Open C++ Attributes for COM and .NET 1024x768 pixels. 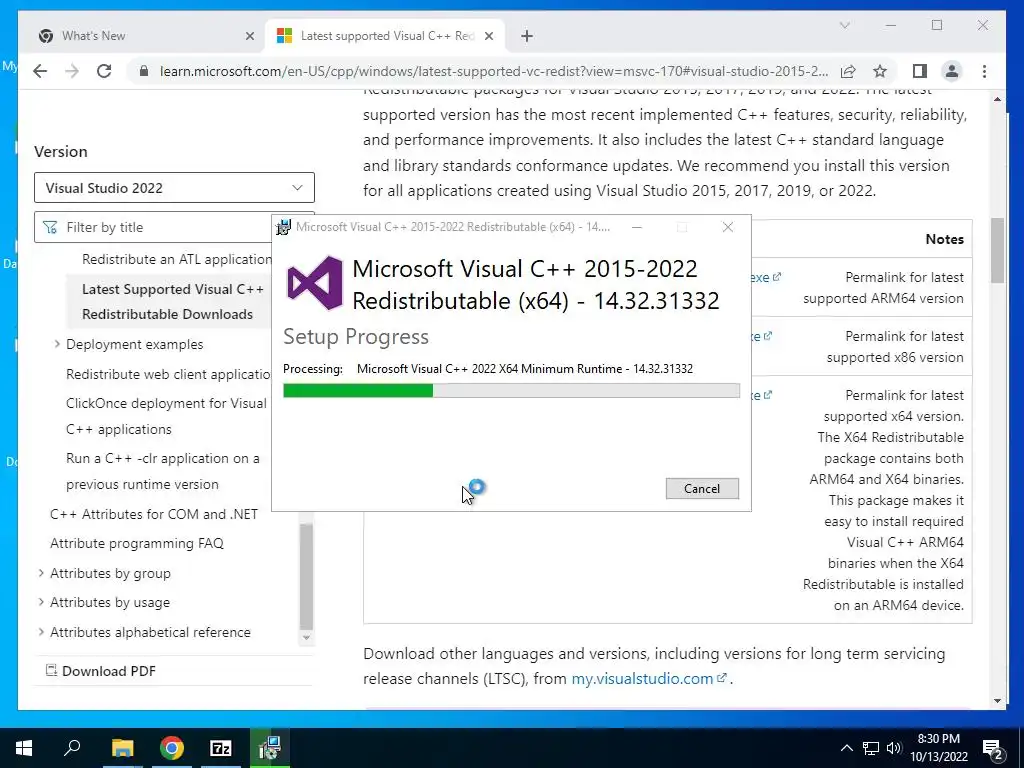(153, 514)
